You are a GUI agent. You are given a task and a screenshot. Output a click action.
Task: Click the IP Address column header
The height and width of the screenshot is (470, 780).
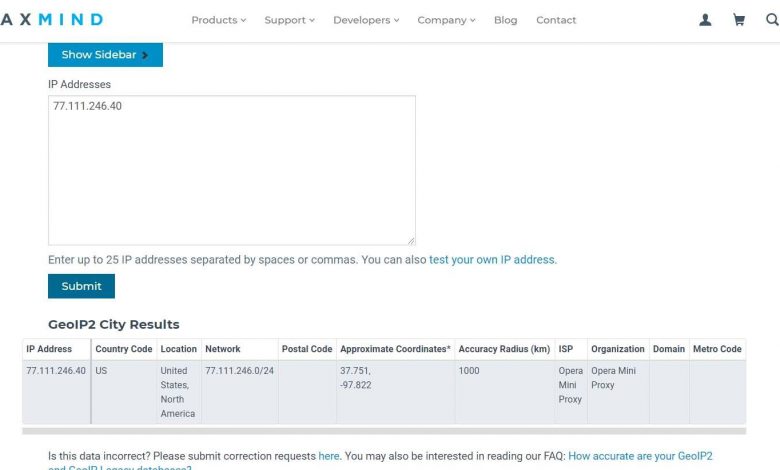point(49,349)
